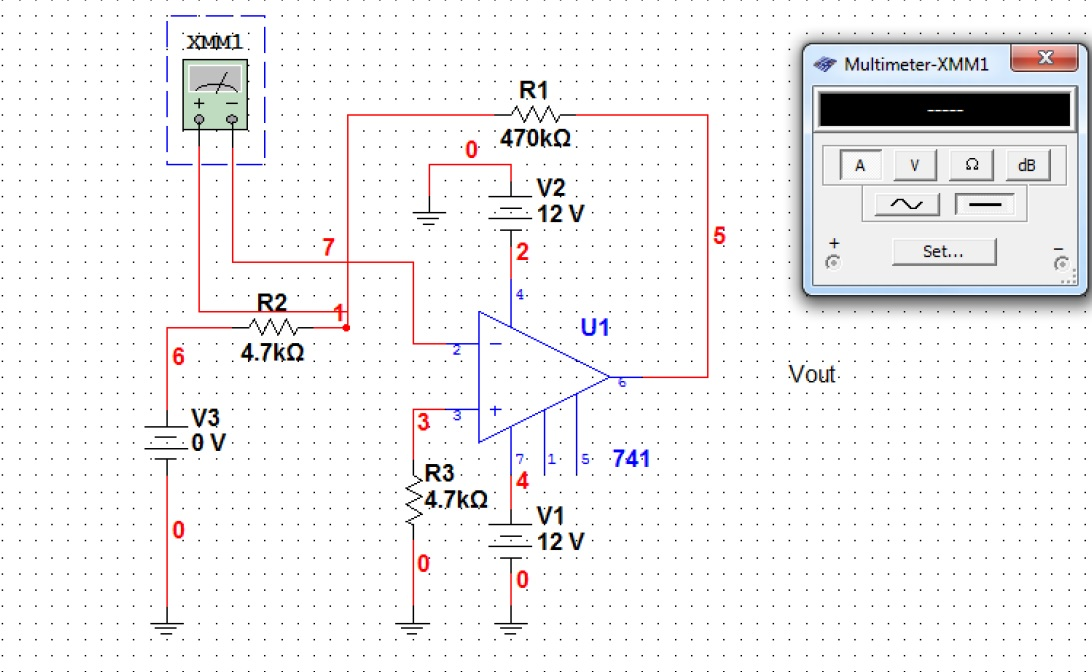
Task: Select resistor R2 labeled 4.7kΩ
Action: click(272, 326)
